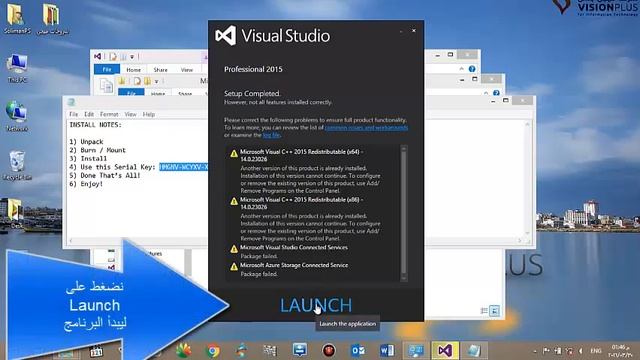
Task: Close the Visual Studio setup dialog
Action: (x=414, y=31)
